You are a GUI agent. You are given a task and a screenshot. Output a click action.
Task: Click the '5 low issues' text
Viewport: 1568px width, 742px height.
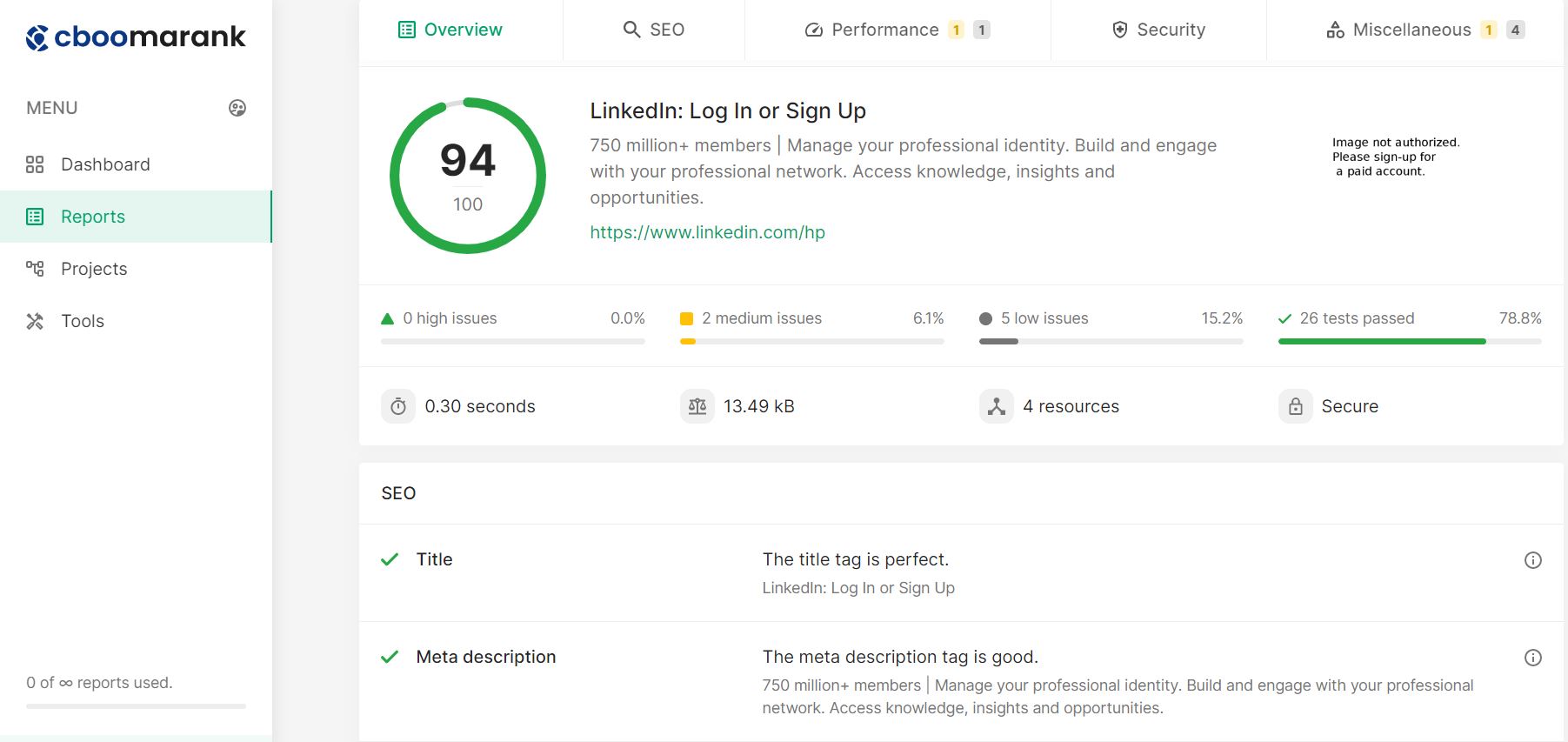(1044, 318)
